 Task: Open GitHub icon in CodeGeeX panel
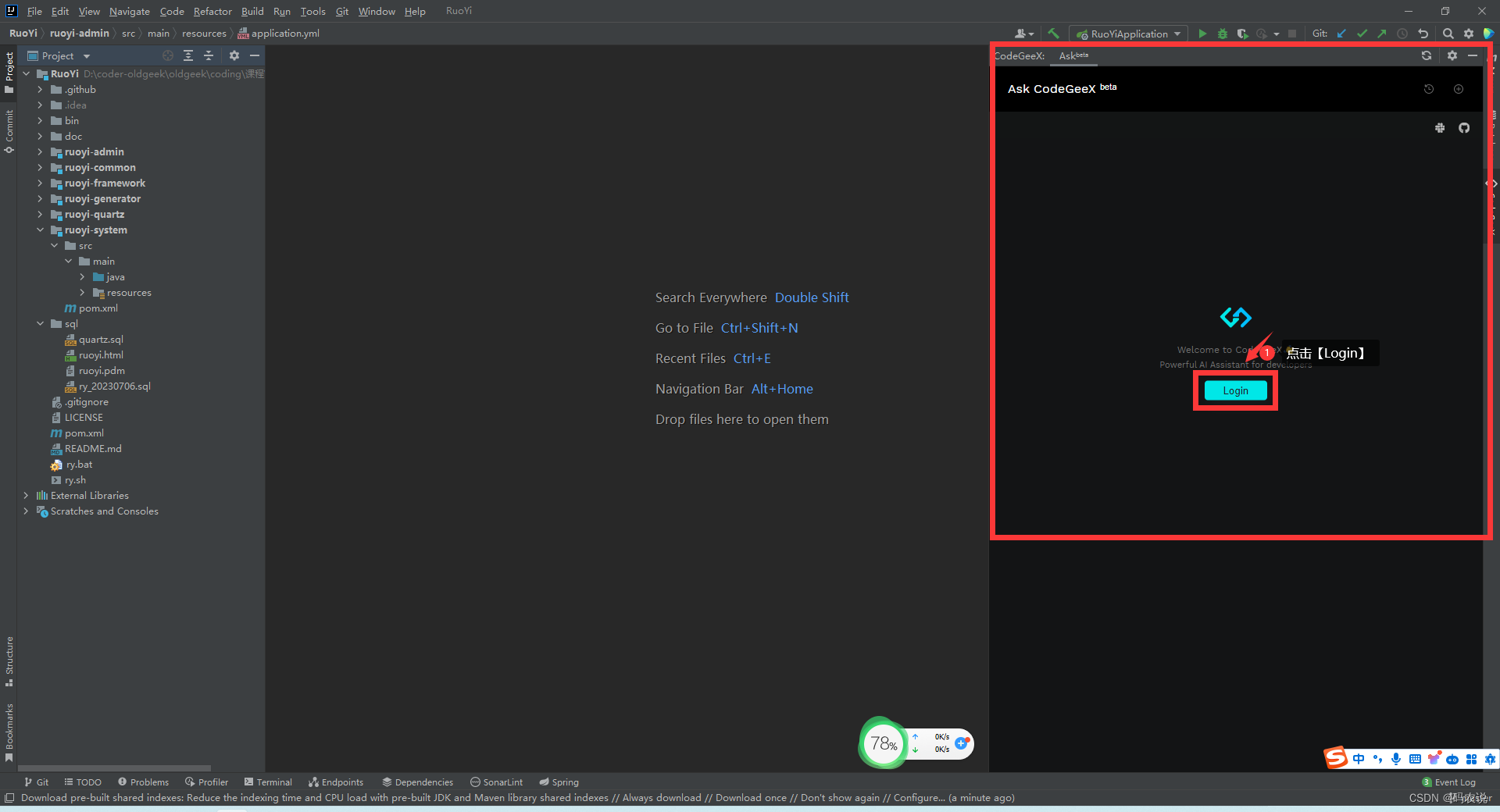1464,128
